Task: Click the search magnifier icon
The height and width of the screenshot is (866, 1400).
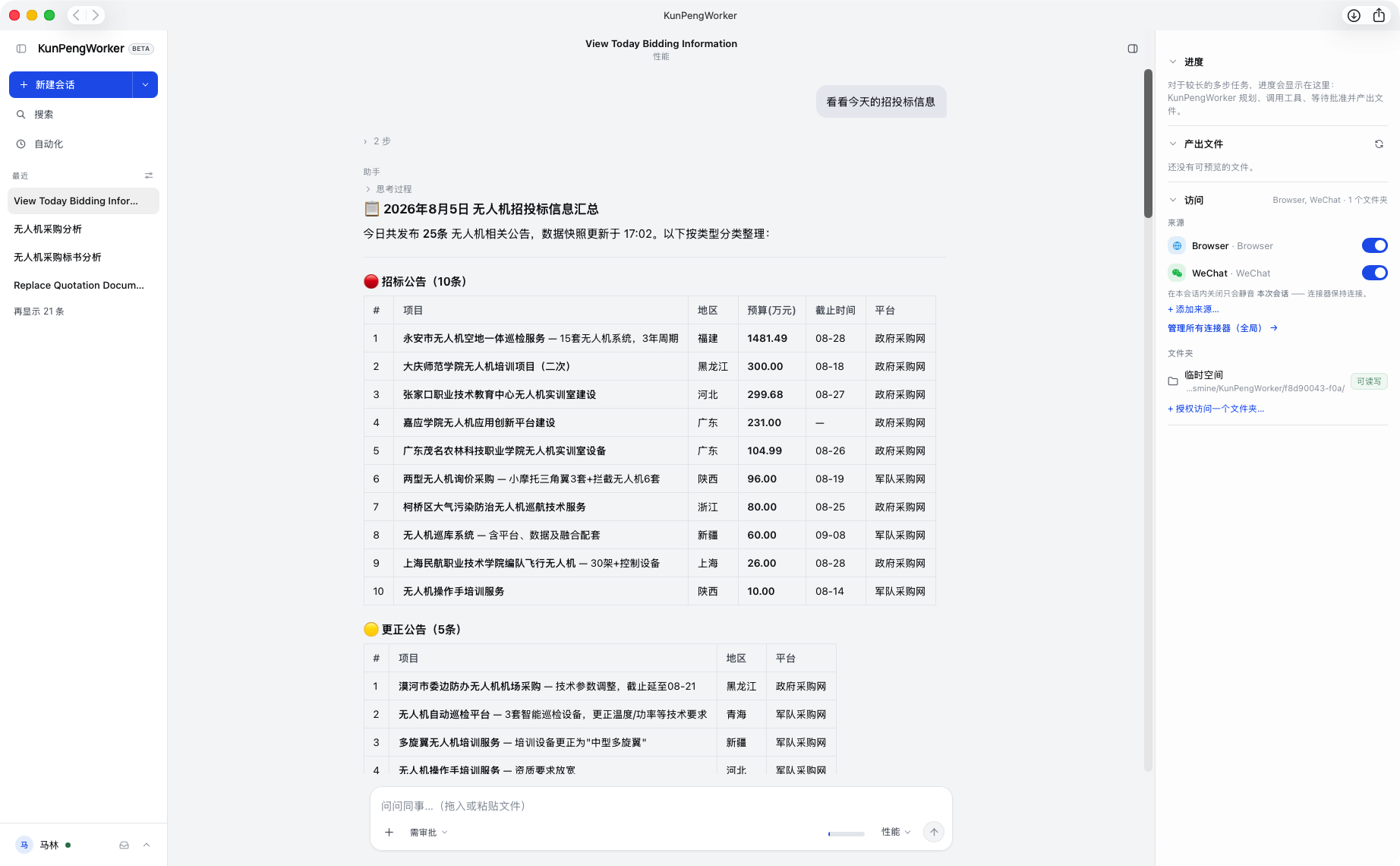Action: coord(21,115)
